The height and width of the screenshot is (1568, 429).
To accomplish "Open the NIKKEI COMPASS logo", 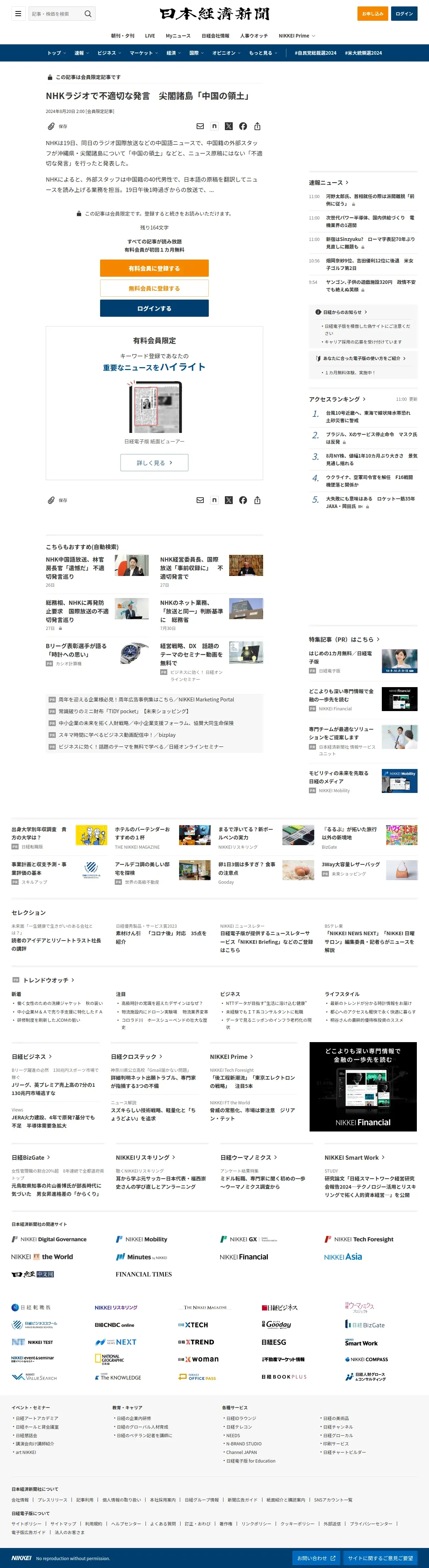I will coord(366,1359).
